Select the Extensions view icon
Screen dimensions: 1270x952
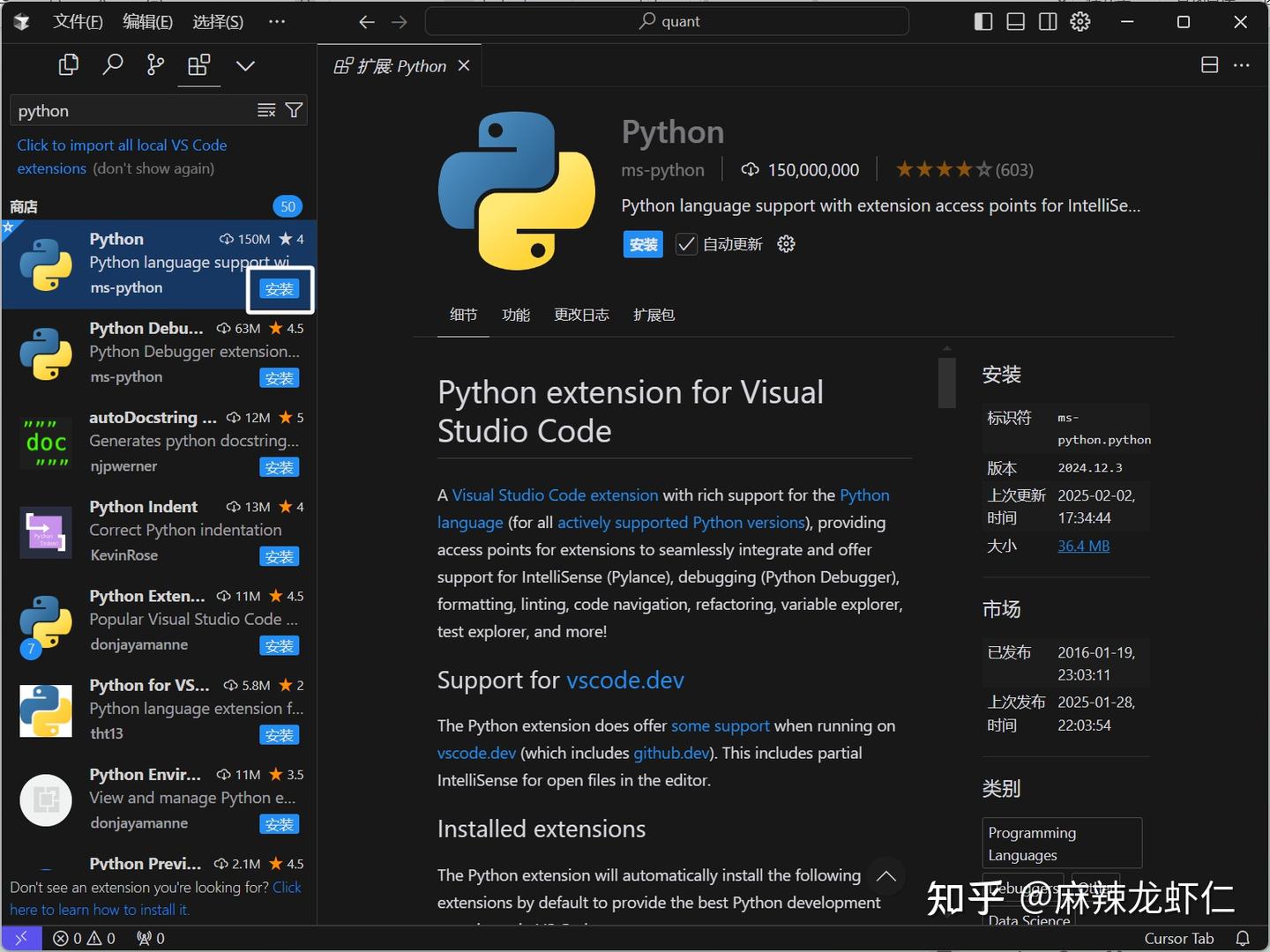tap(199, 65)
